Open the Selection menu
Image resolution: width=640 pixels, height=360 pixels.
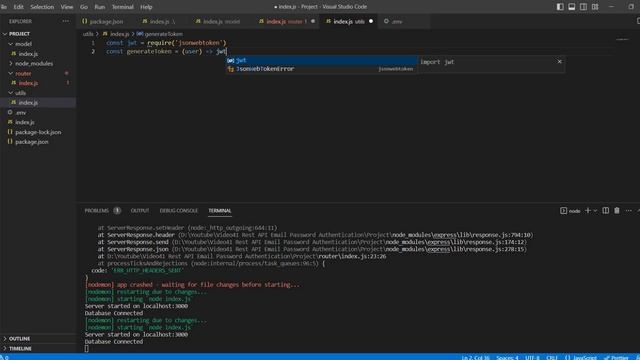[x=42, y=7]
